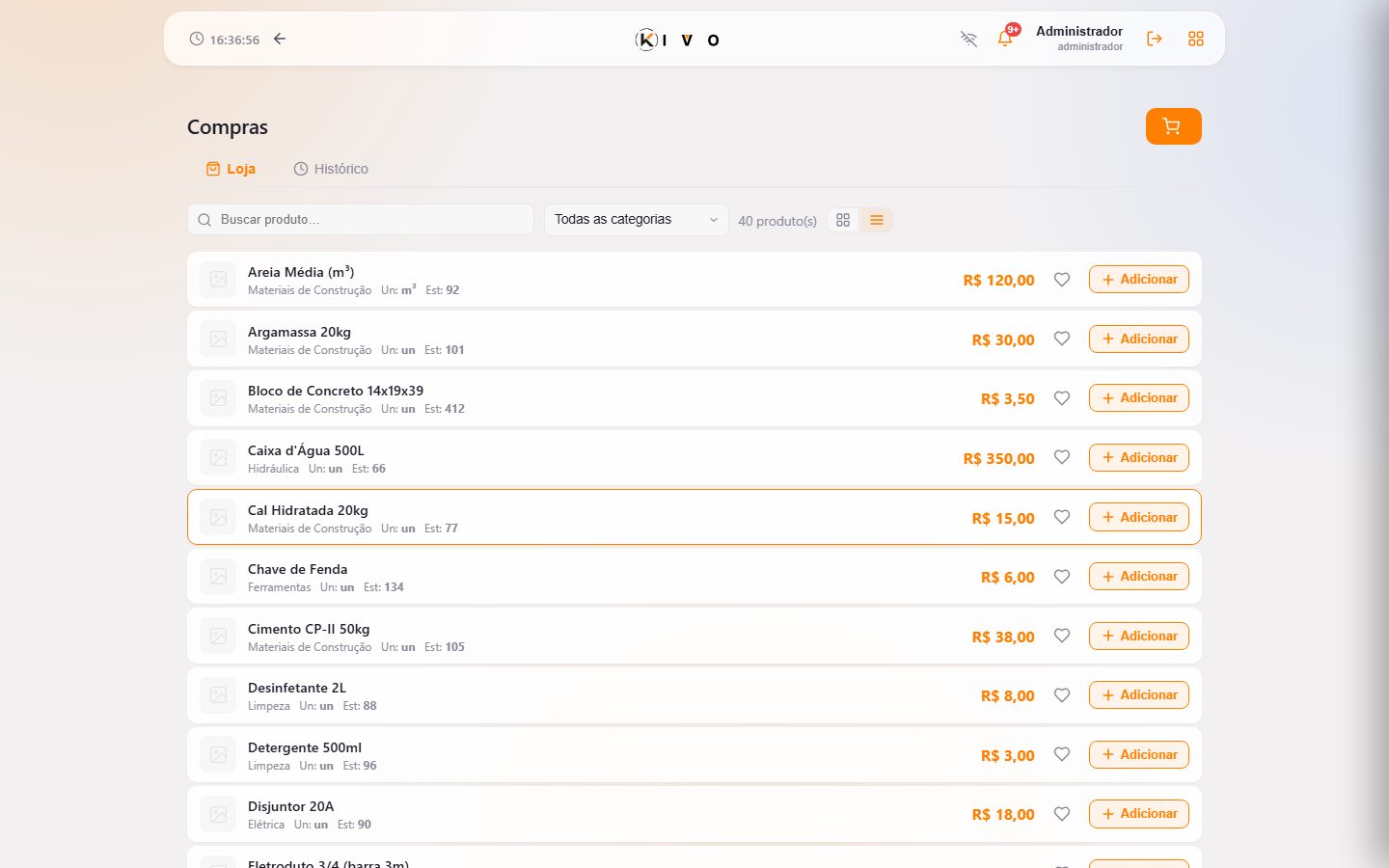This screenshot has width=1389, height=868.
Task: Click the offline wifi status icon
Action: click(968, 39)
